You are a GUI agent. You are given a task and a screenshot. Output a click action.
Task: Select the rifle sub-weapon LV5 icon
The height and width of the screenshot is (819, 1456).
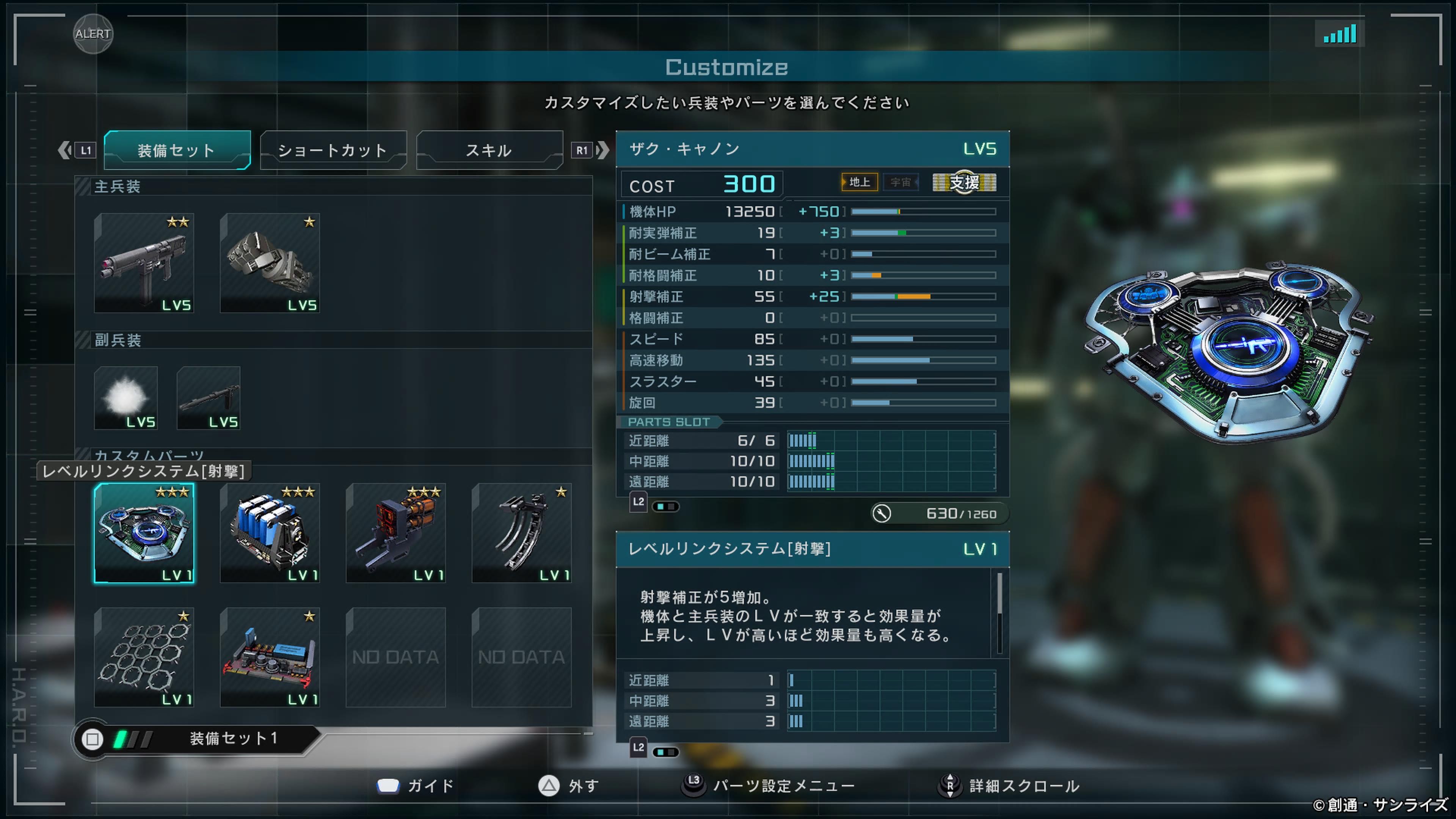[x=209, y=398]
